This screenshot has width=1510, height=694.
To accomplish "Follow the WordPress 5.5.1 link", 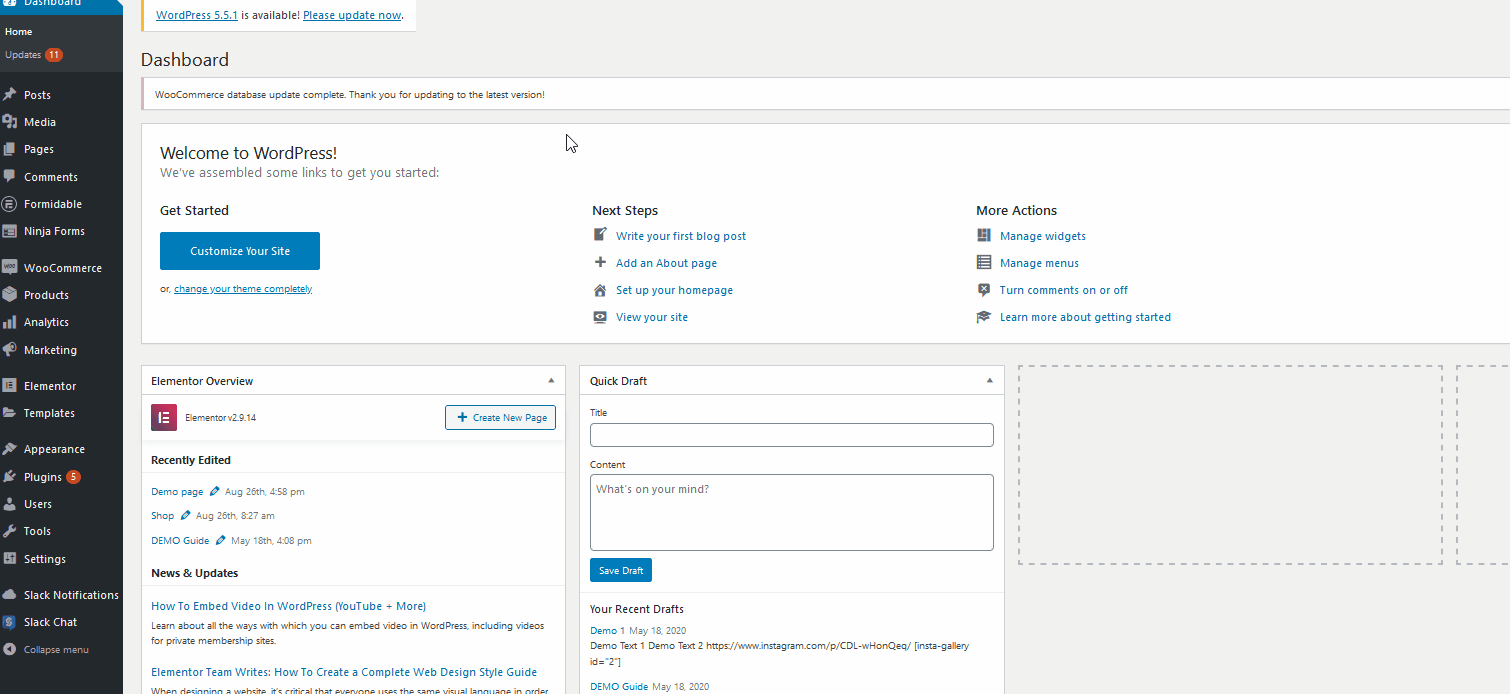I will click(197, 16).
